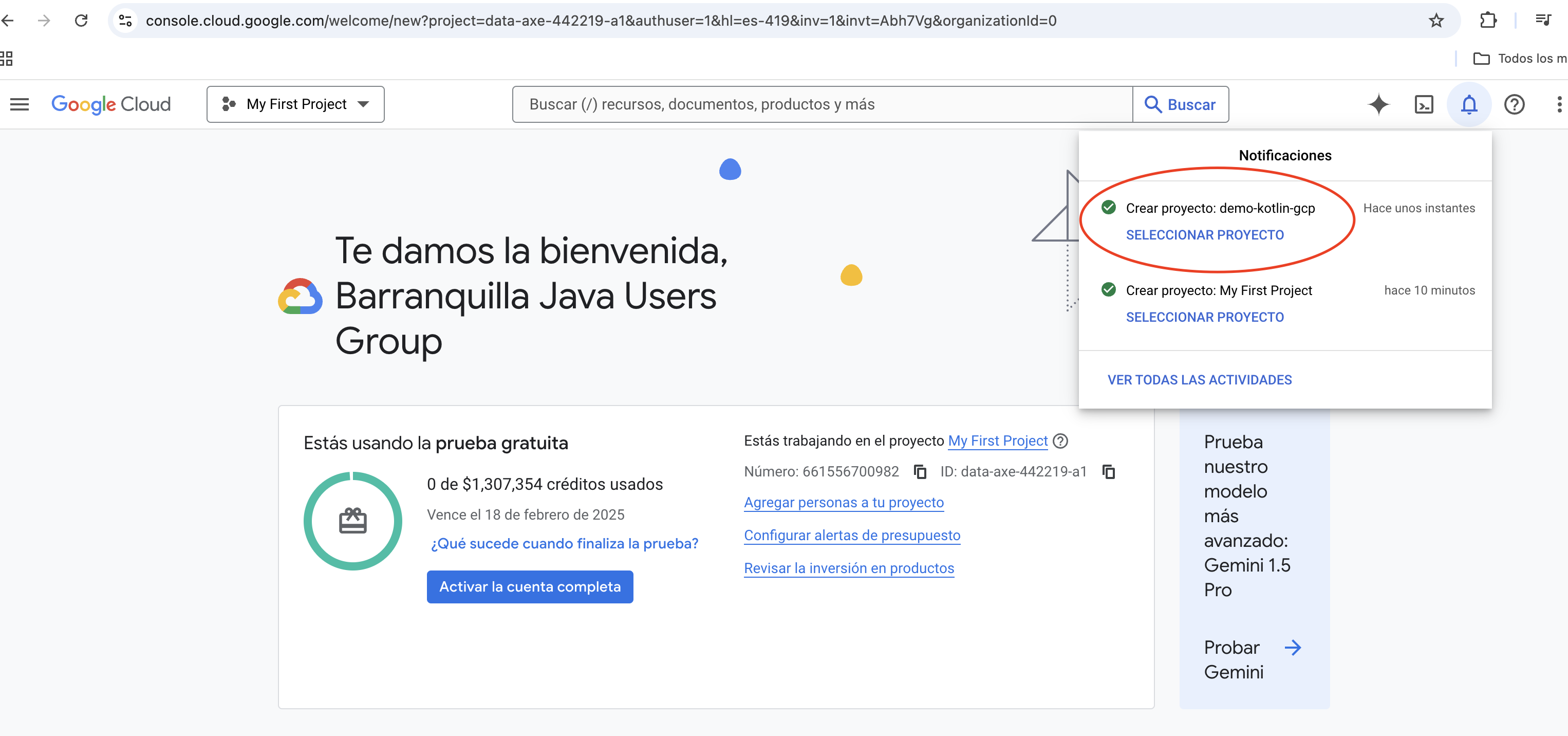Open the notifications bell icon

(x=1469, y=104)
